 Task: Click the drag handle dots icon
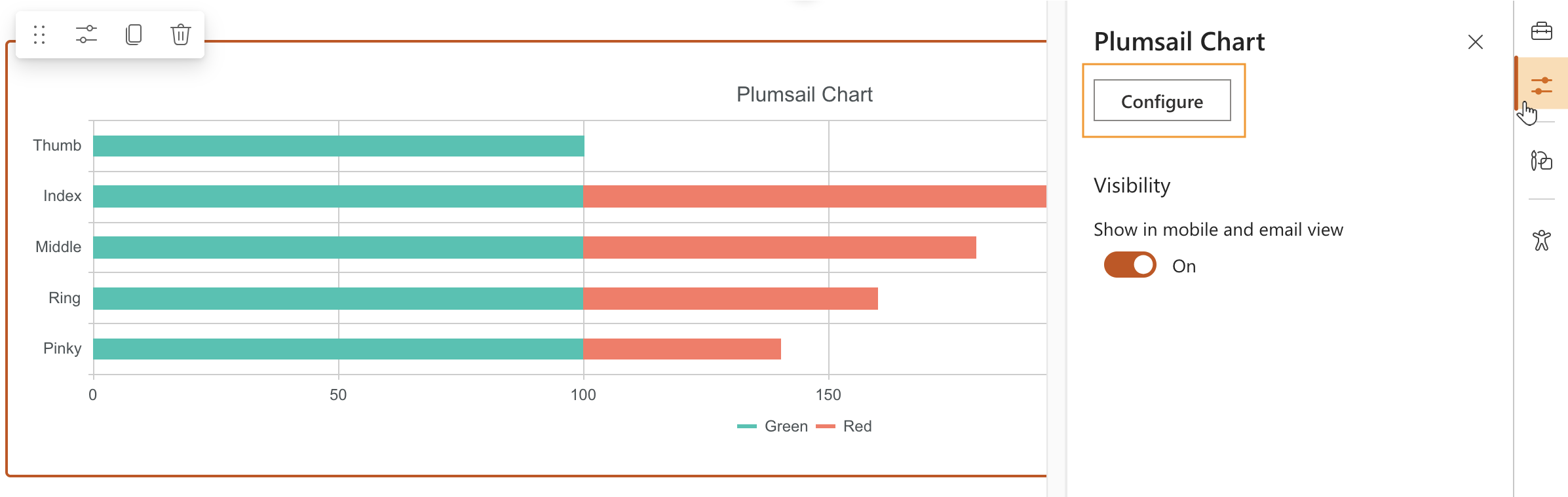pyautogui.click(x=39, y=35)
